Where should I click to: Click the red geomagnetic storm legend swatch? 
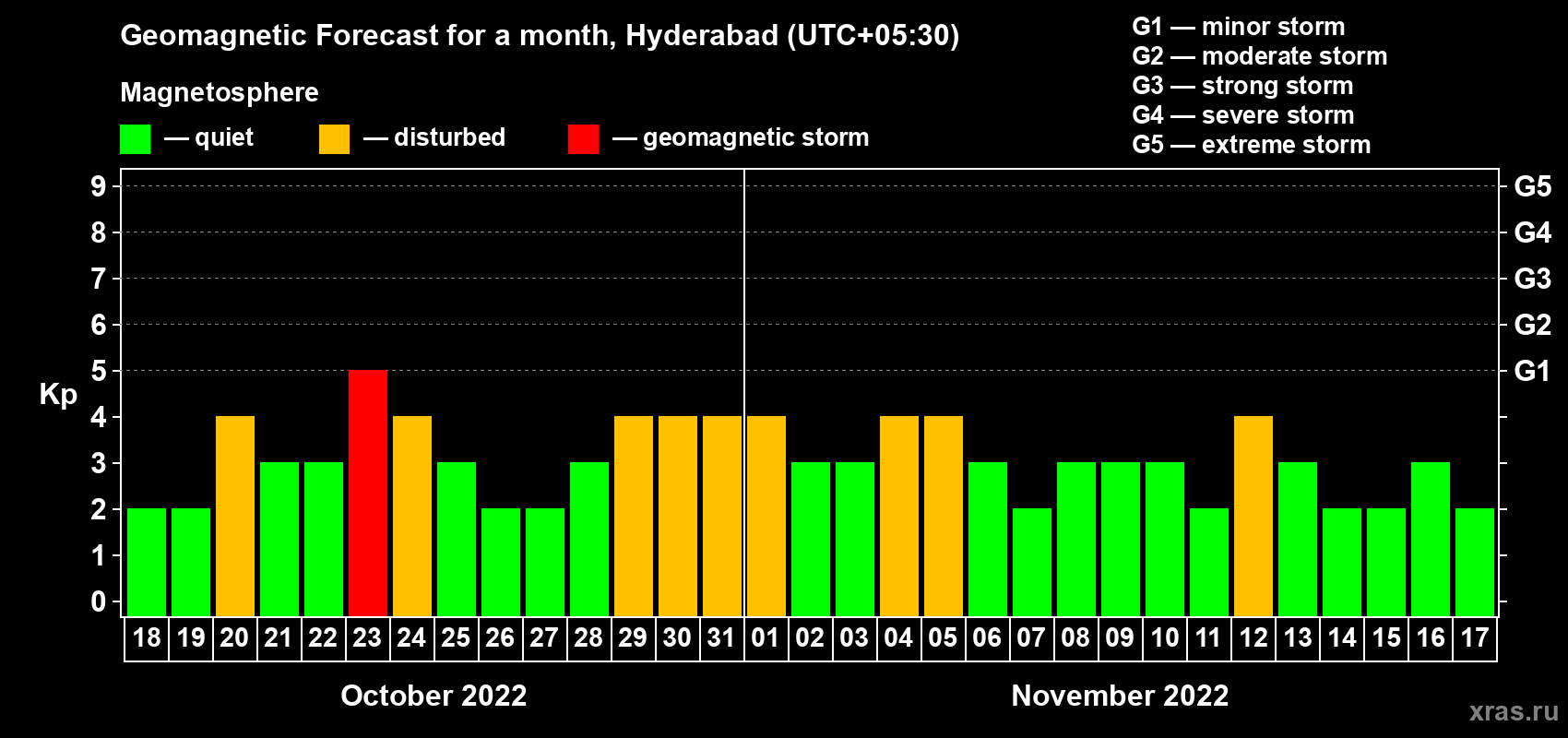583,139
